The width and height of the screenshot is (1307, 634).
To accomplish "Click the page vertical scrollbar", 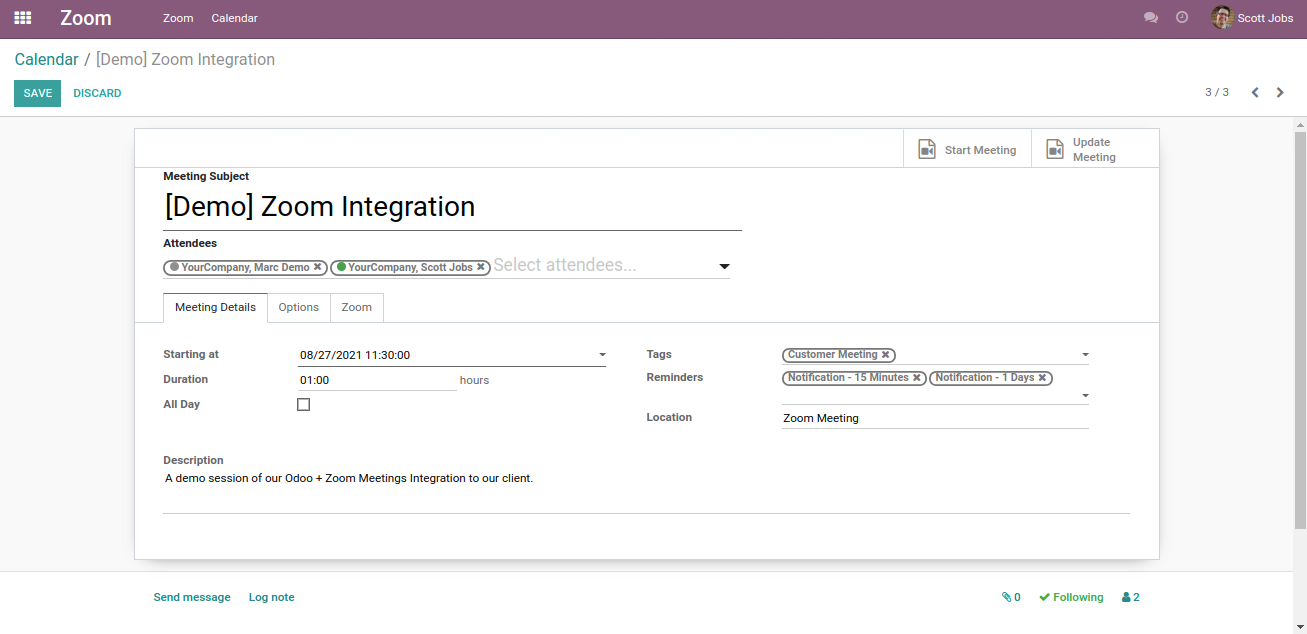I will pyautogui.click(x=1300, y=330).
